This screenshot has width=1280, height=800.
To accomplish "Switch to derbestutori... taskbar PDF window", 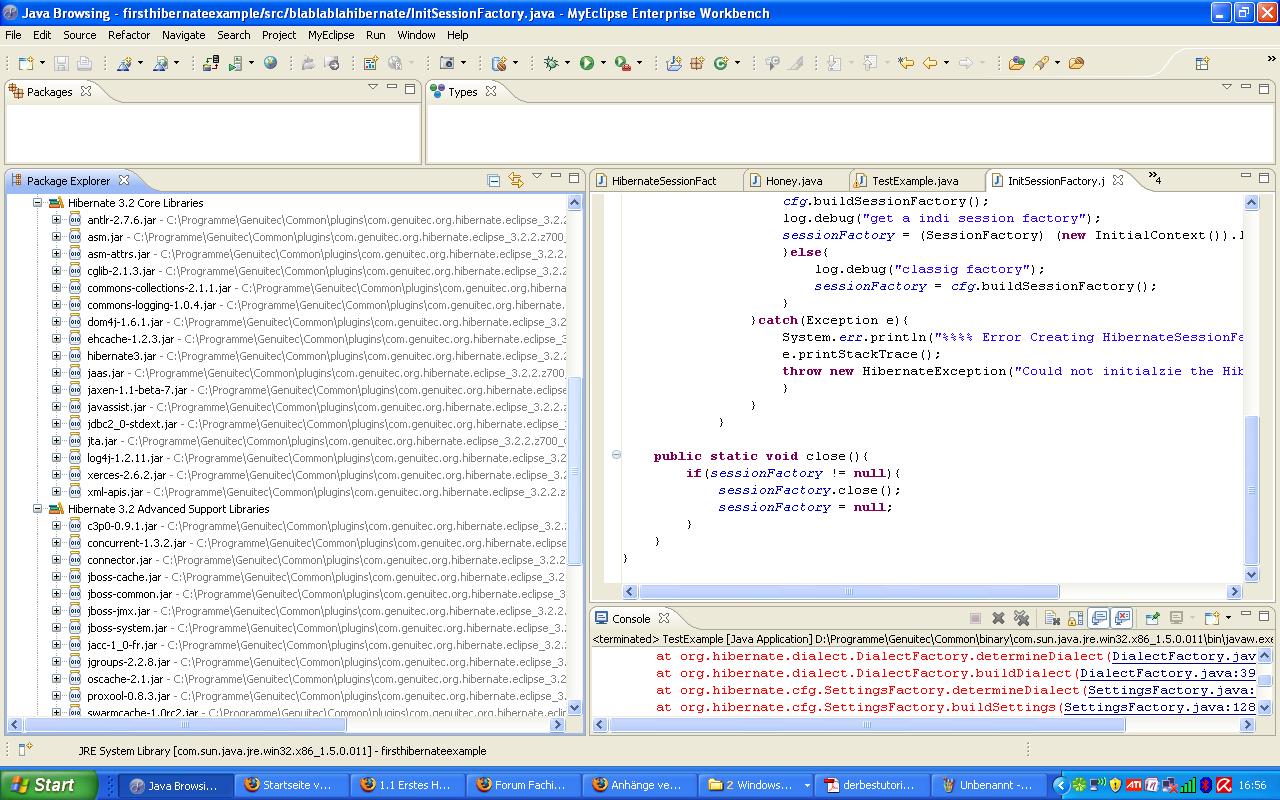I will (x=873, y=785).
